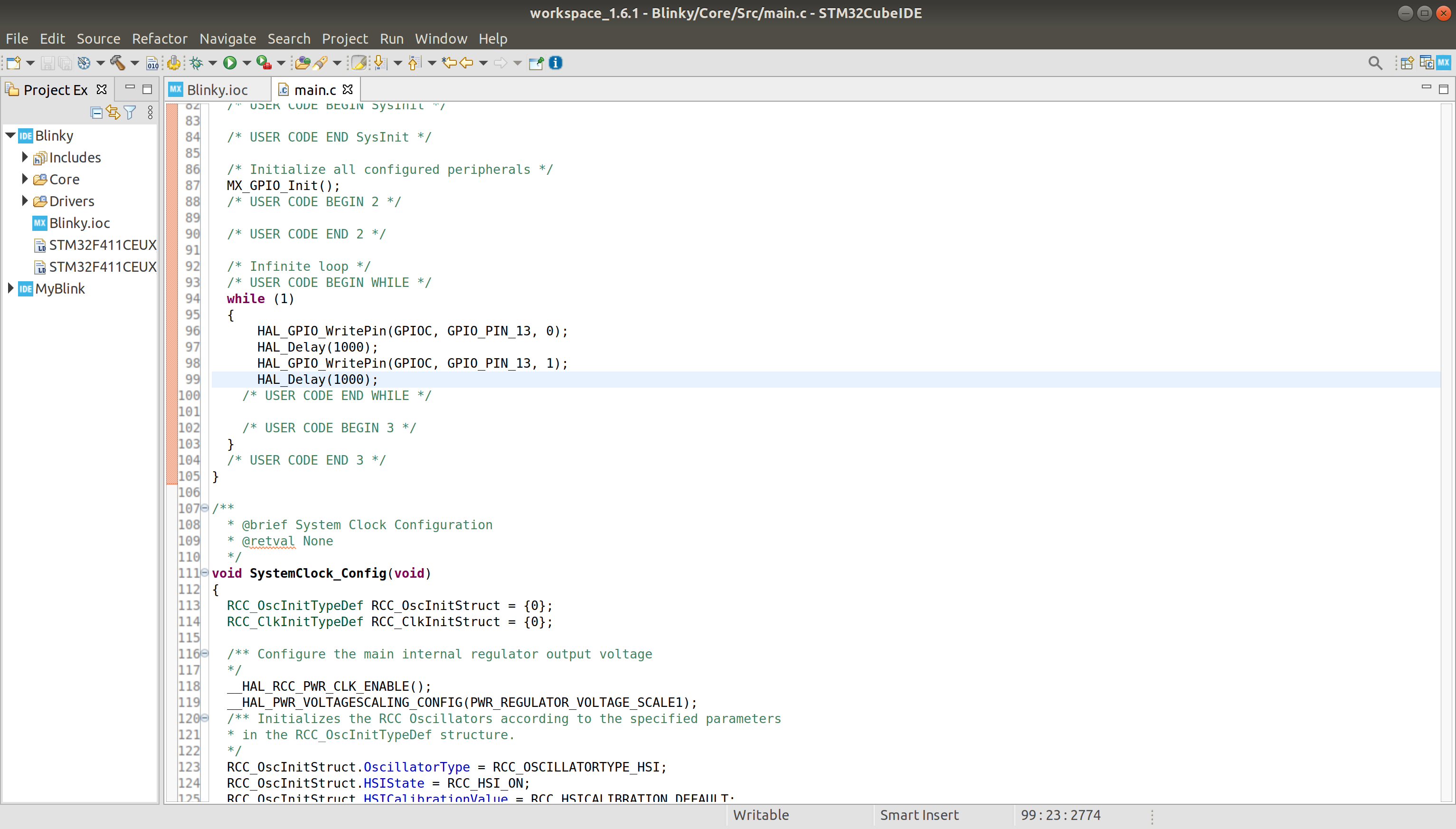Open the Navigate menu
This screenshot has width=1456, height=829.
tap(227, 38)
